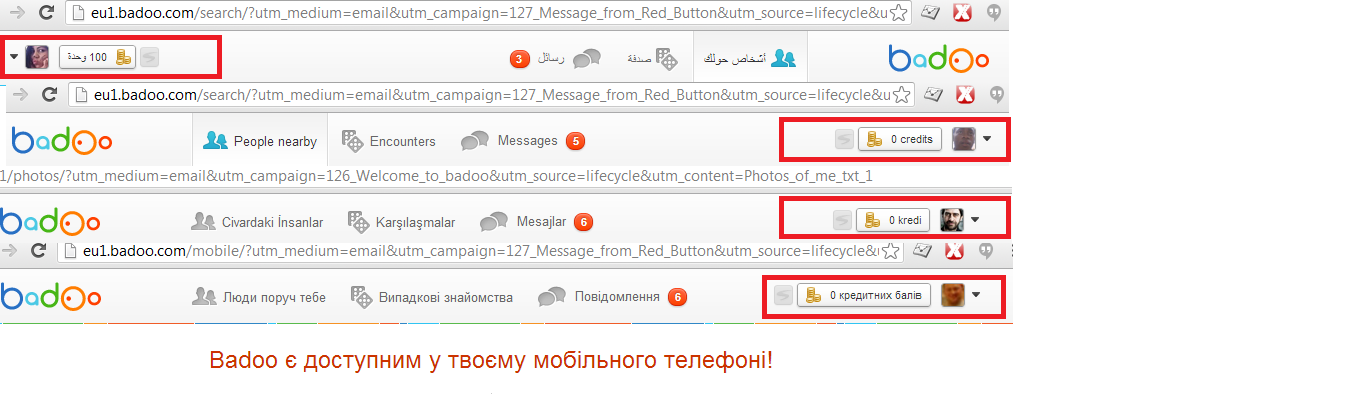Open the أشخاص حولك tab
The height and width of the screenshot is (400, 1356).
point(750,59)
